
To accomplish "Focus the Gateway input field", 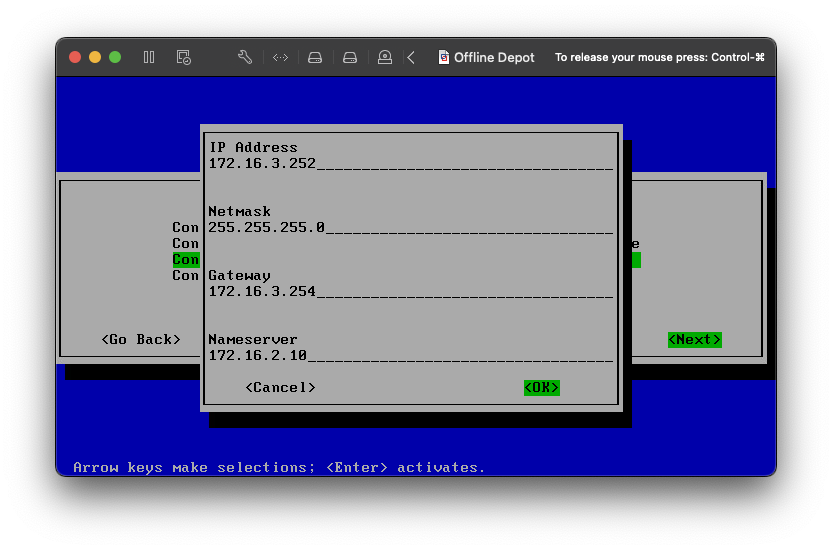I will [x=410, y=292].
